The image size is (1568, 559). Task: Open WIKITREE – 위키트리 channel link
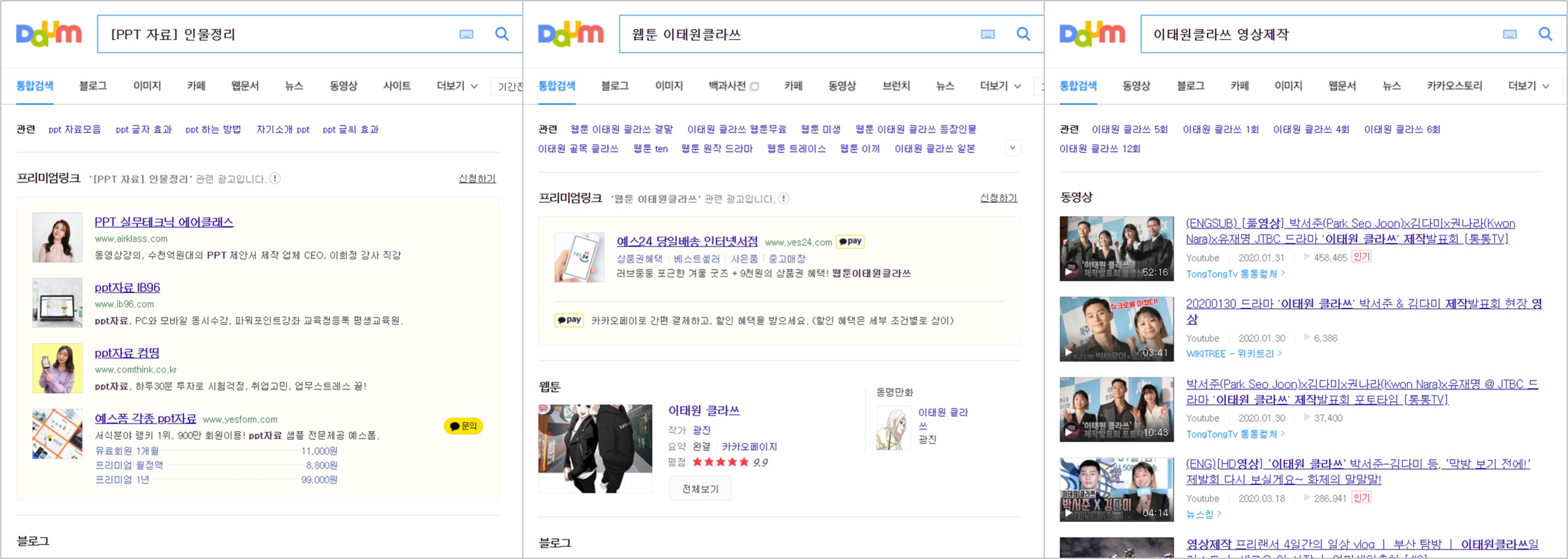point(1234,354)
